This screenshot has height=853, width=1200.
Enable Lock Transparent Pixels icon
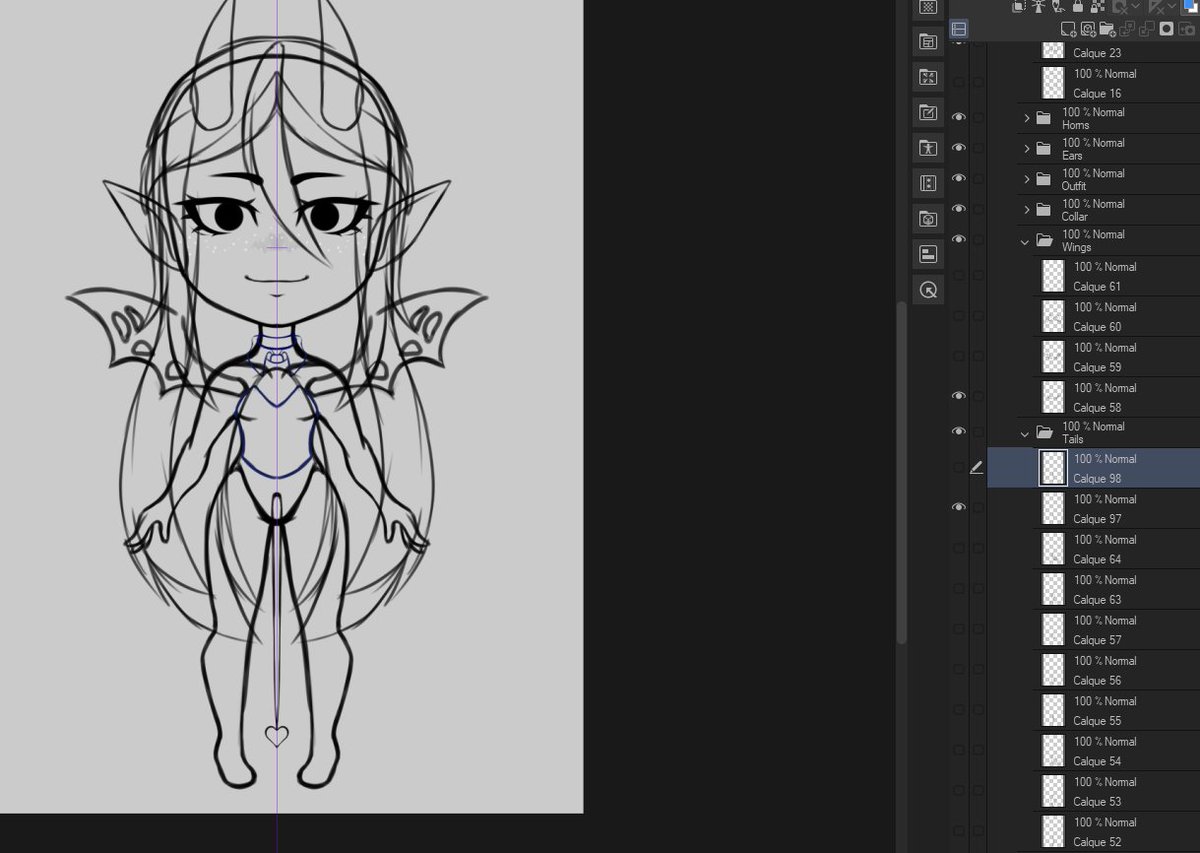(1096, 7)
